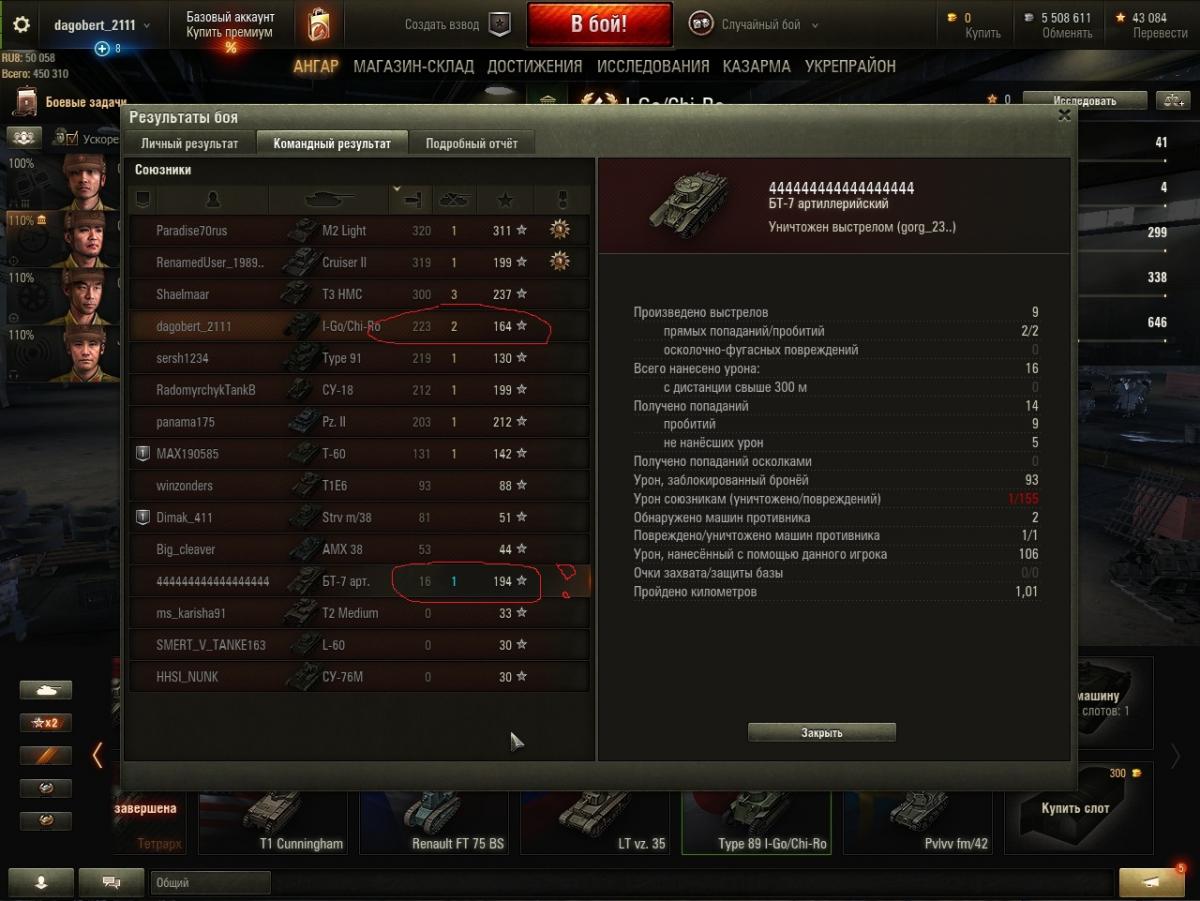
Task: Click the premium shop bag icon
Action: [317, 25]
